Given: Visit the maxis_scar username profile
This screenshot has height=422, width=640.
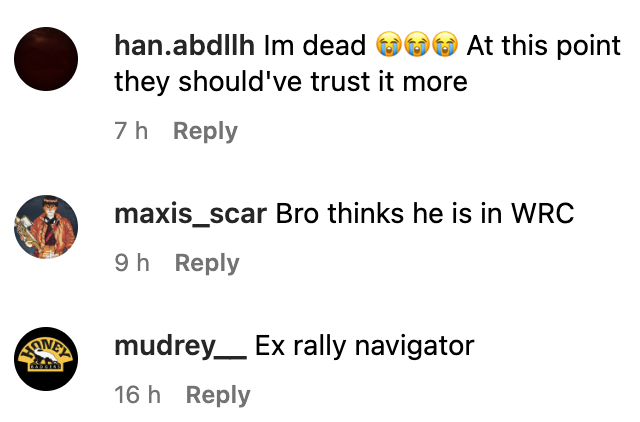Looking at the screenshot, I should tap(191, 213).
